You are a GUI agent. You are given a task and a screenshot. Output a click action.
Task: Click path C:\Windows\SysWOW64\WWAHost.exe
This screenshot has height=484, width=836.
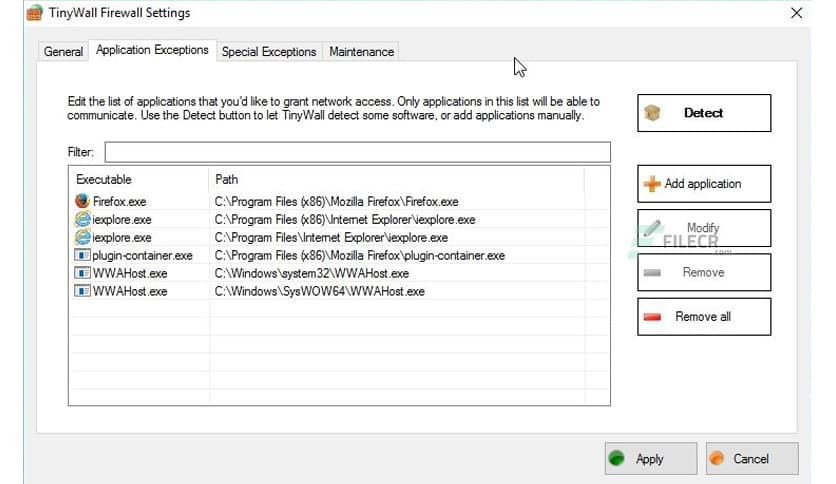(x=320, y=292)
